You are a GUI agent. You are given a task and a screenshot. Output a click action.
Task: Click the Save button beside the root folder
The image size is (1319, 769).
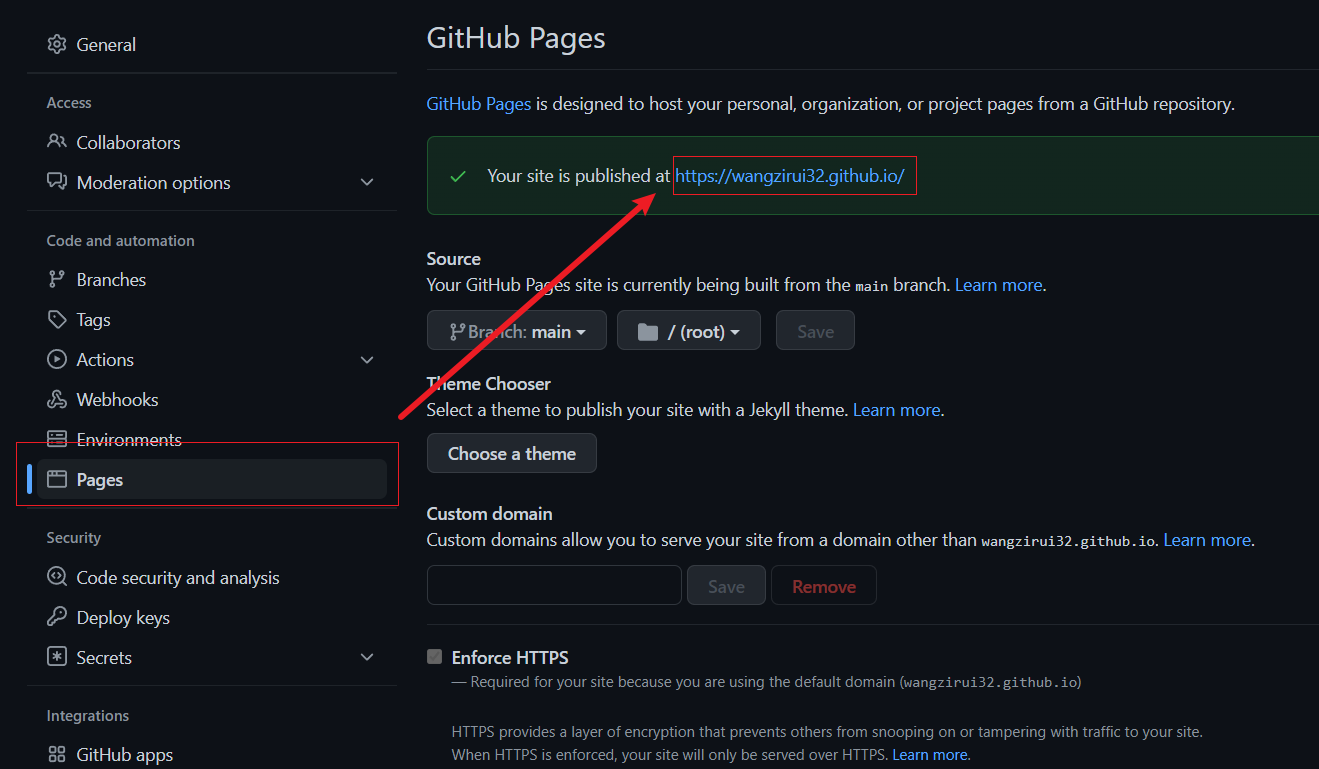point(815,330)
